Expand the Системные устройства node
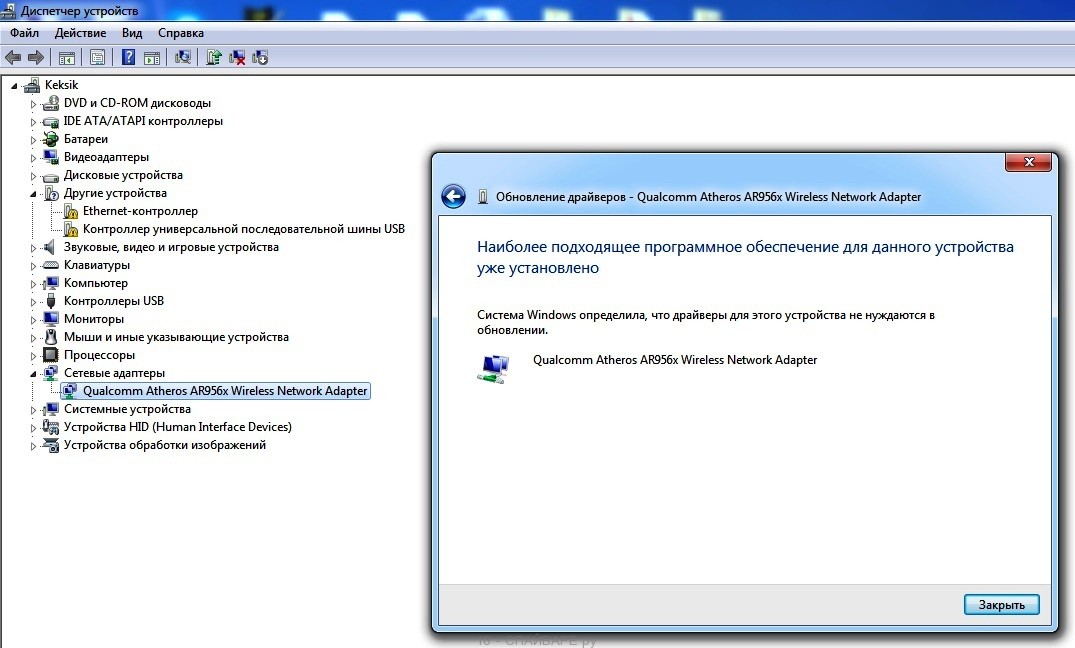 click(x=33, y=410)
